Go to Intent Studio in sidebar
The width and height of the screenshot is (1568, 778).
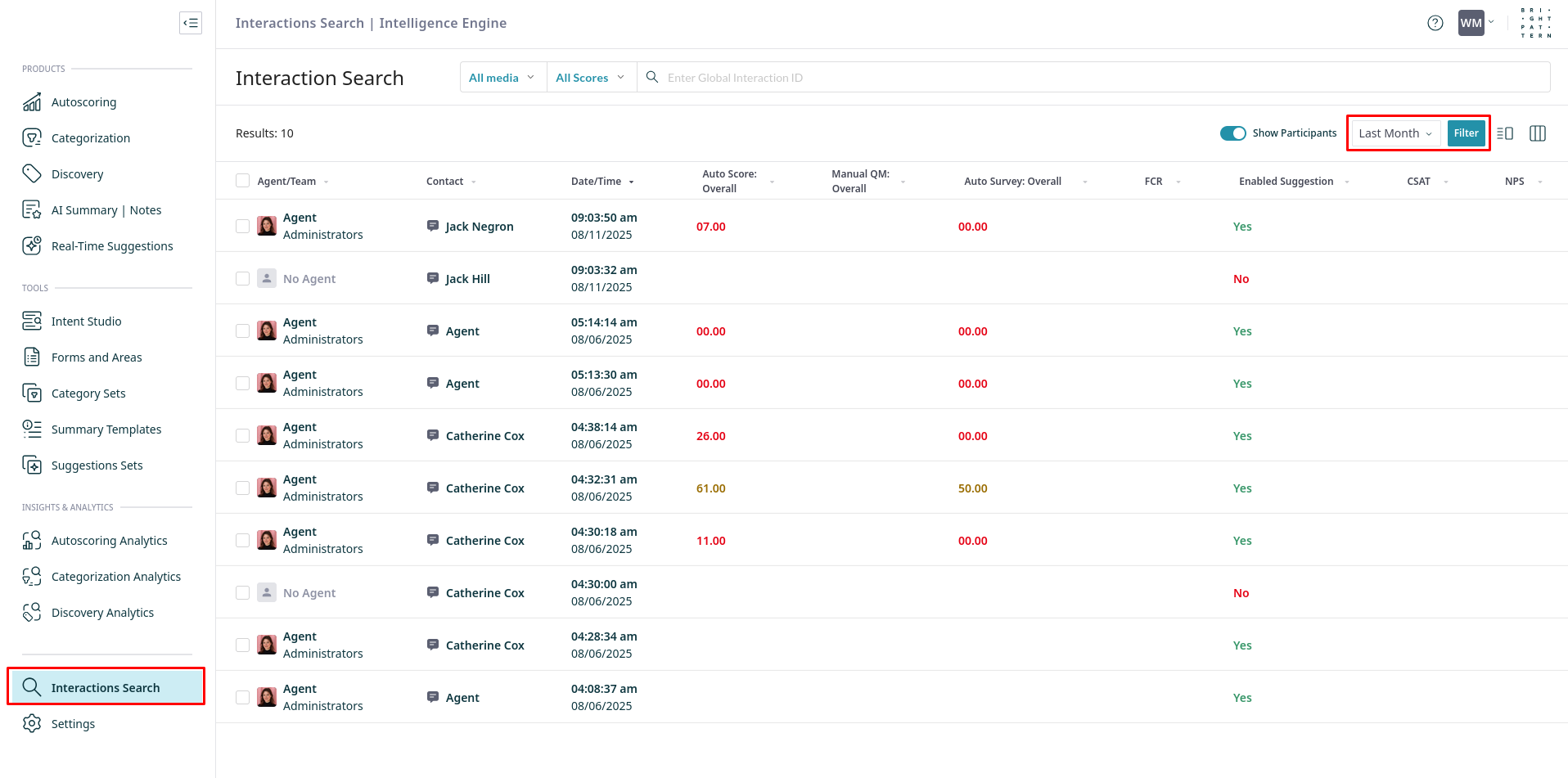tap(86, 322)
